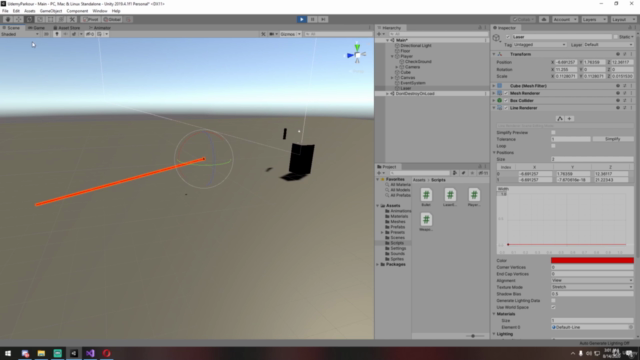This screenshot has width=640, height=360.
Task: Open Account dropdown in top toolbar
Action: coord(565,19)
